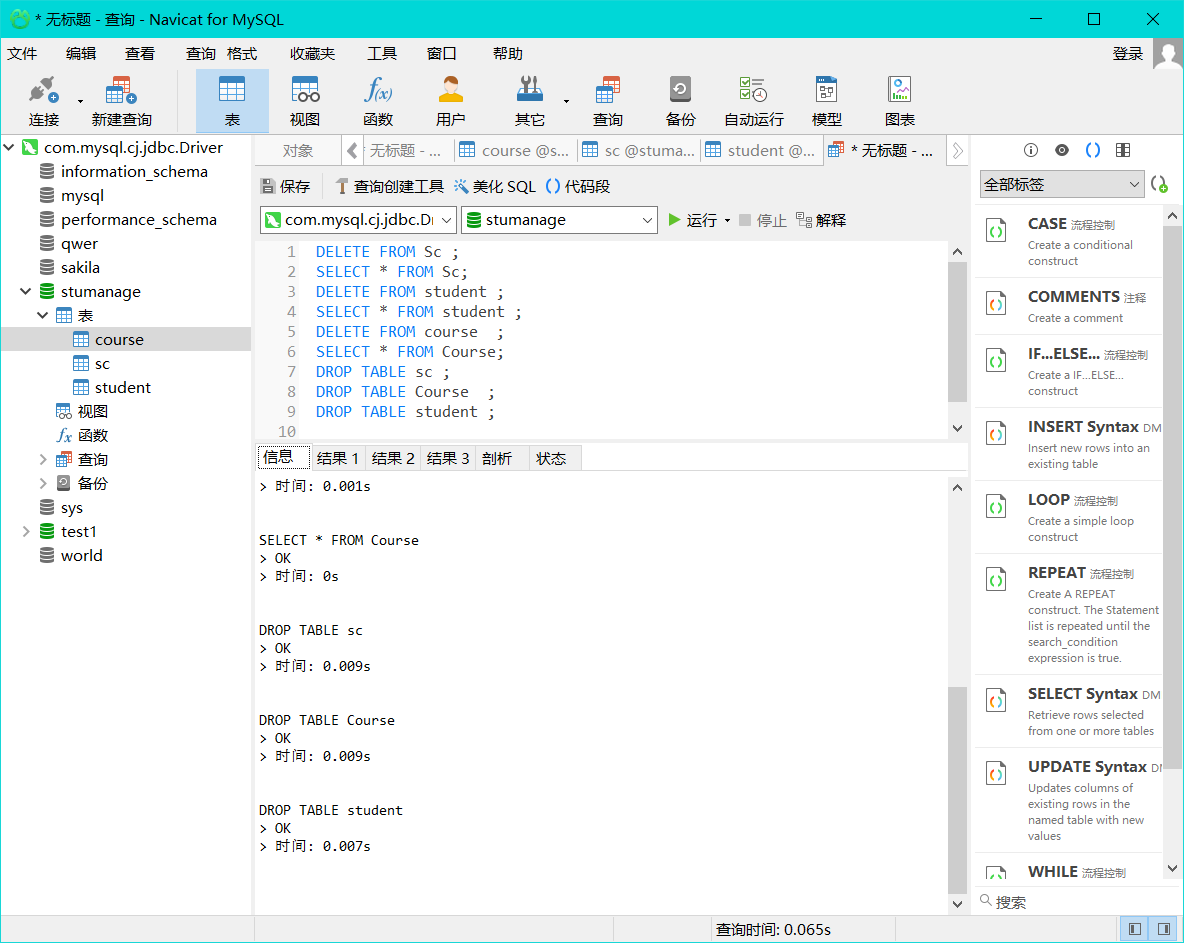The width and height of the screenshot is (1184, 943).
Task: Open the 编辑 menu
Action: [81, 54]
